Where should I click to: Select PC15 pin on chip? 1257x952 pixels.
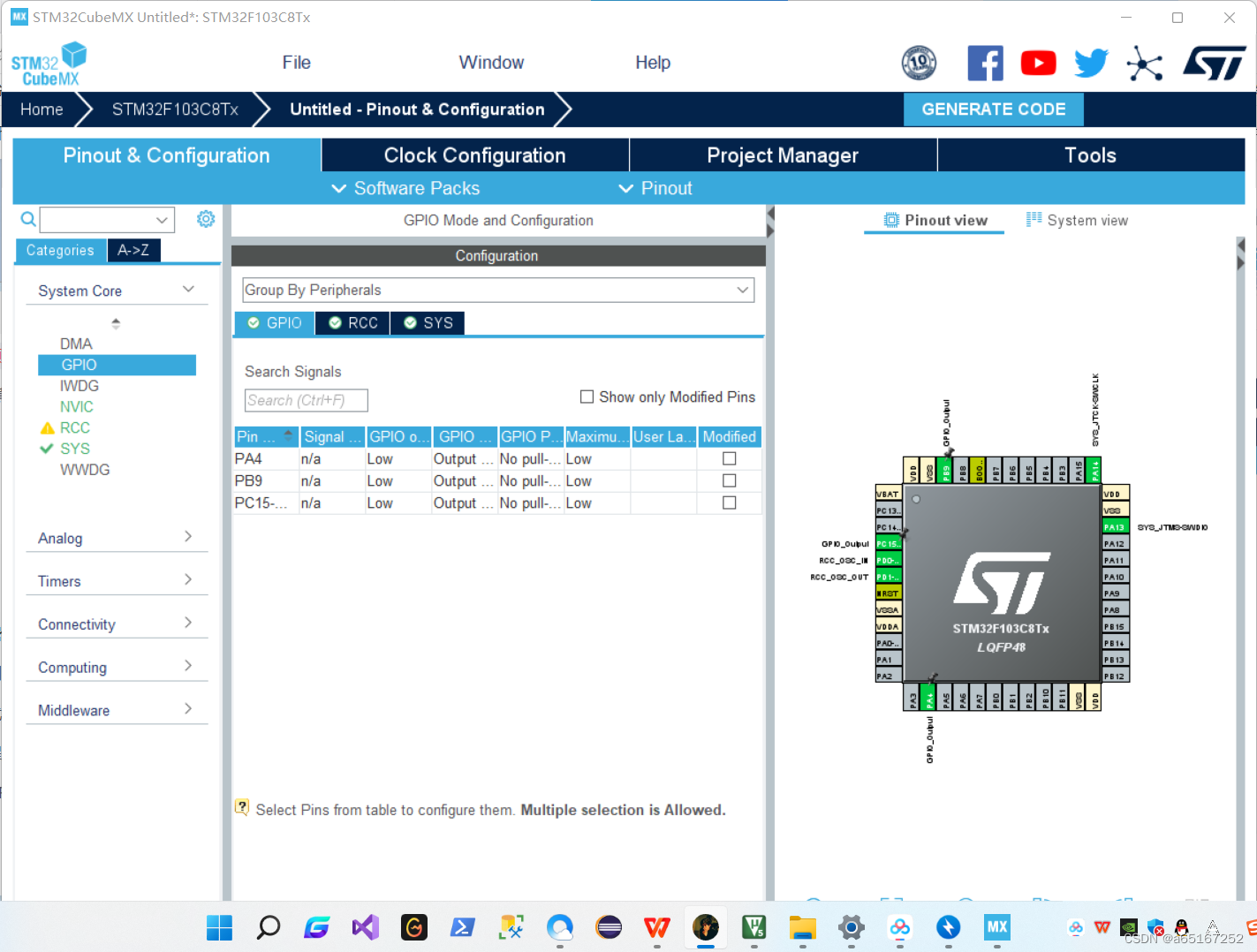[889, 544]
